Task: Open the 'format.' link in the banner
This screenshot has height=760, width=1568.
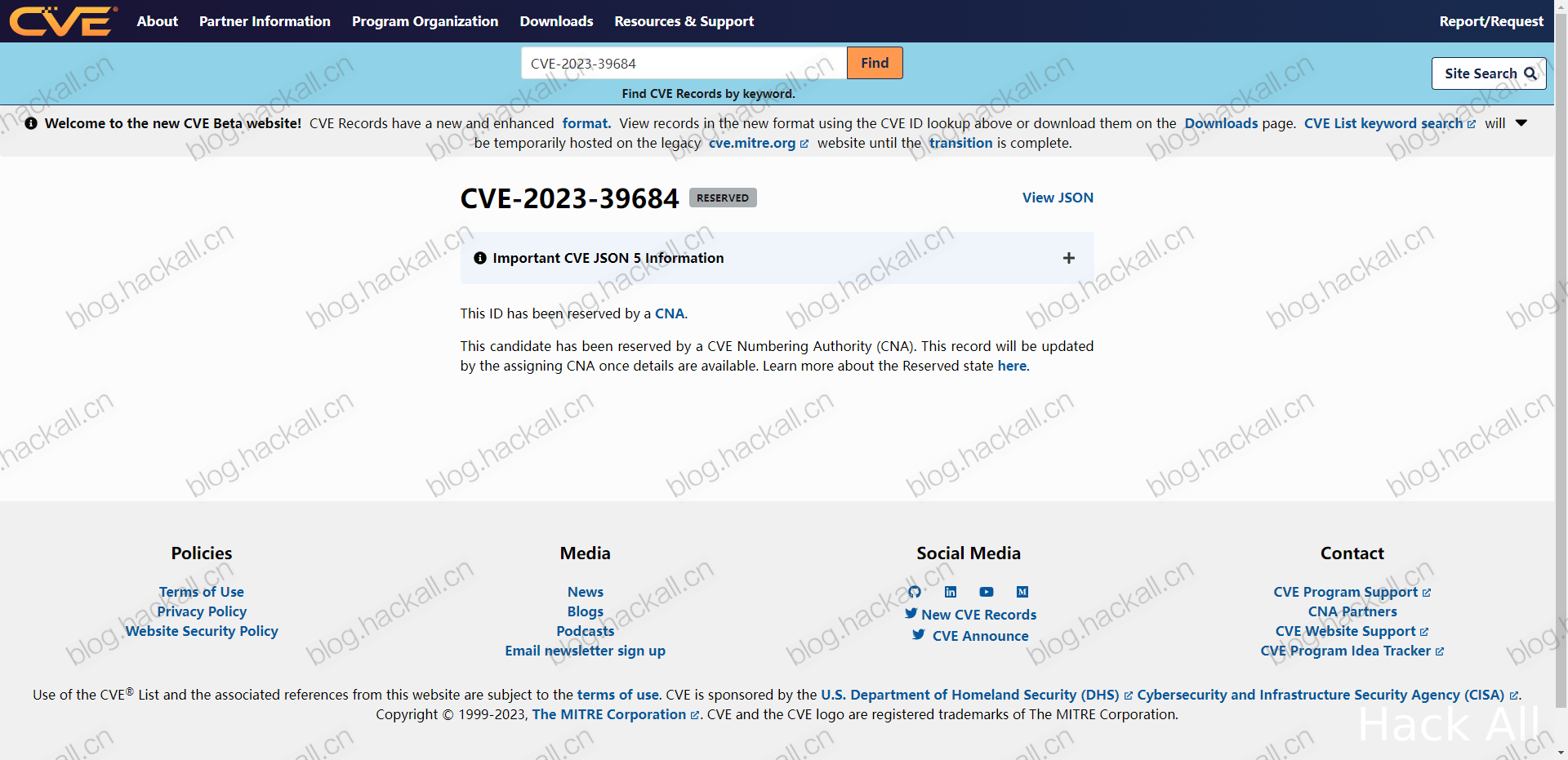Action: [x=586, y=123]
